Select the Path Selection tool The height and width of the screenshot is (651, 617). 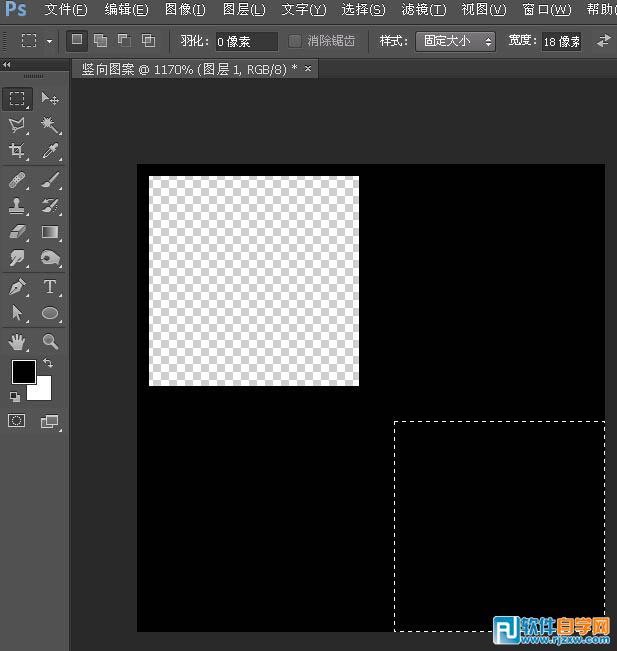point(17,313)
